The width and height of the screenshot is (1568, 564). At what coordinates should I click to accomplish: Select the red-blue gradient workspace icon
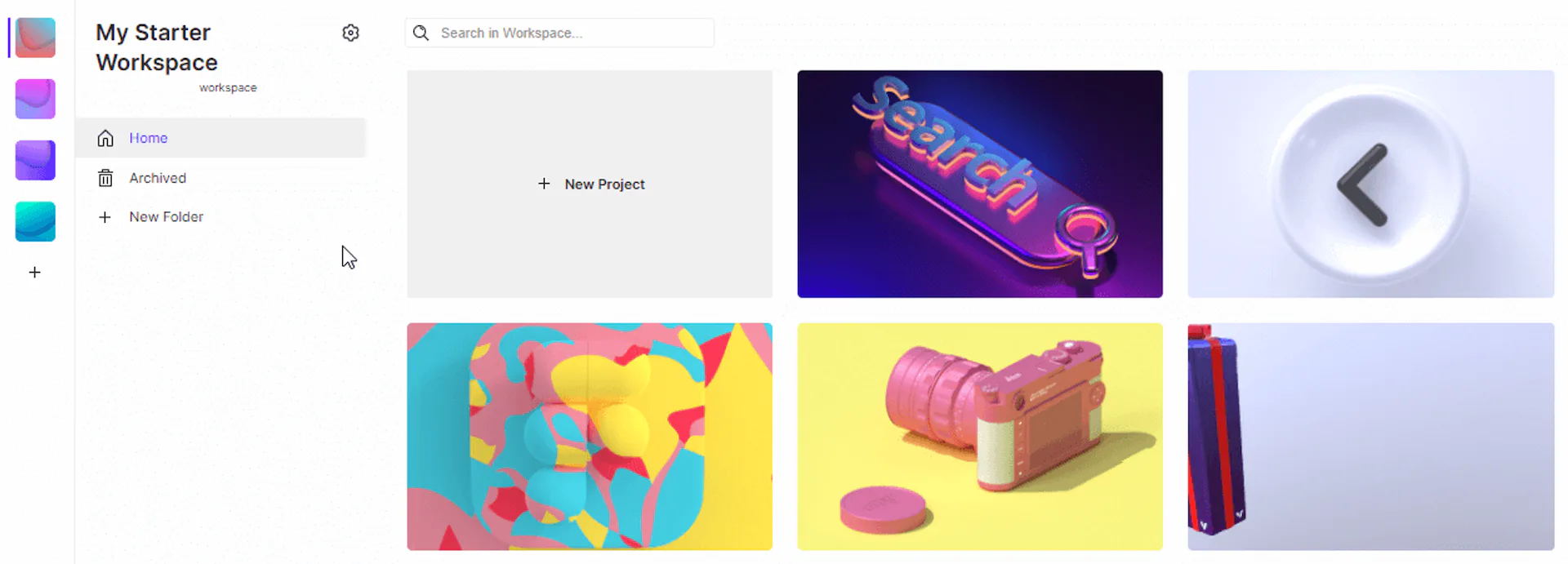click(35, 38)
